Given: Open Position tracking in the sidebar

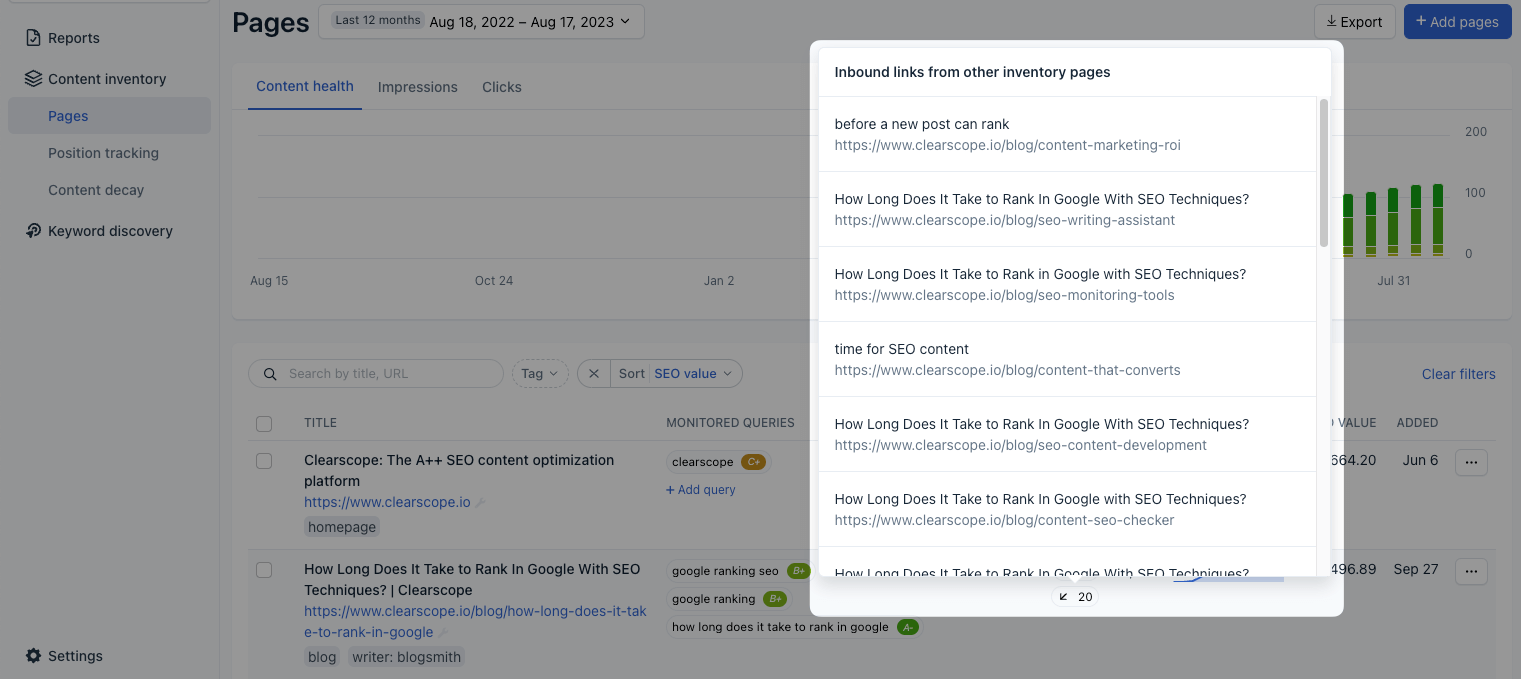Looking at the screenshot, I should pyautogui.click(x=103, y=153).
